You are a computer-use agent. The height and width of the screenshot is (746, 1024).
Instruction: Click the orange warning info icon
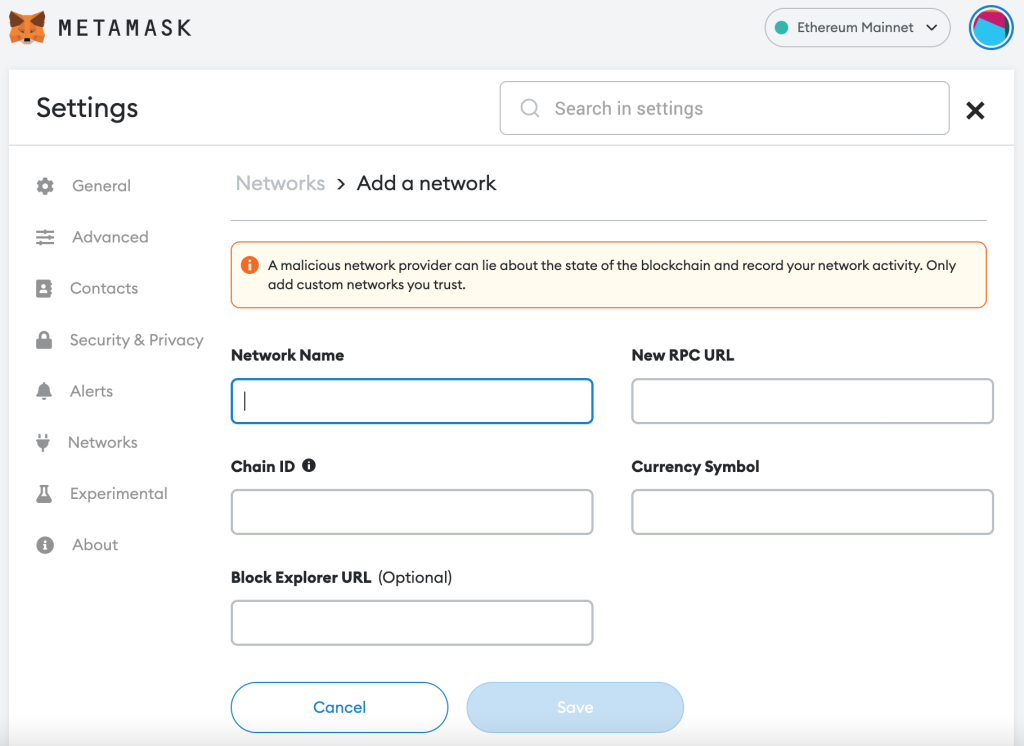click(249, 265)
